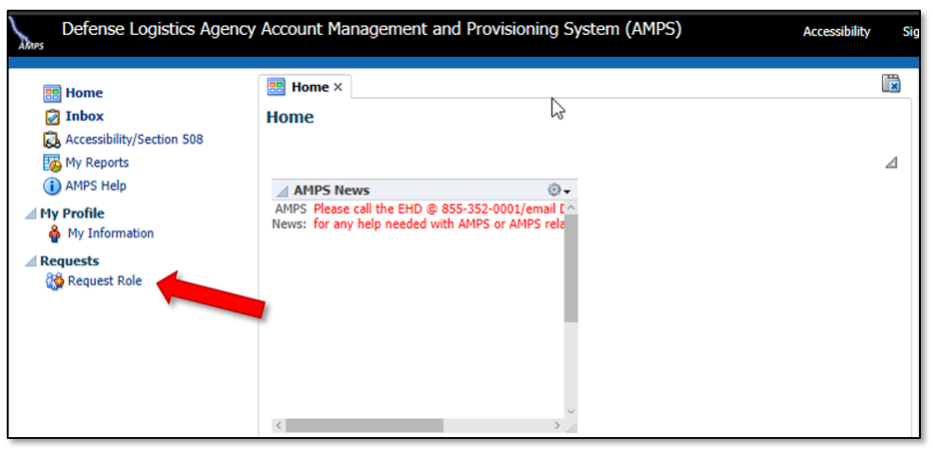The height and width of the screenshot is (451, 933).
Task: Collapse the AMPS News panel triangle
Action: 283,191
